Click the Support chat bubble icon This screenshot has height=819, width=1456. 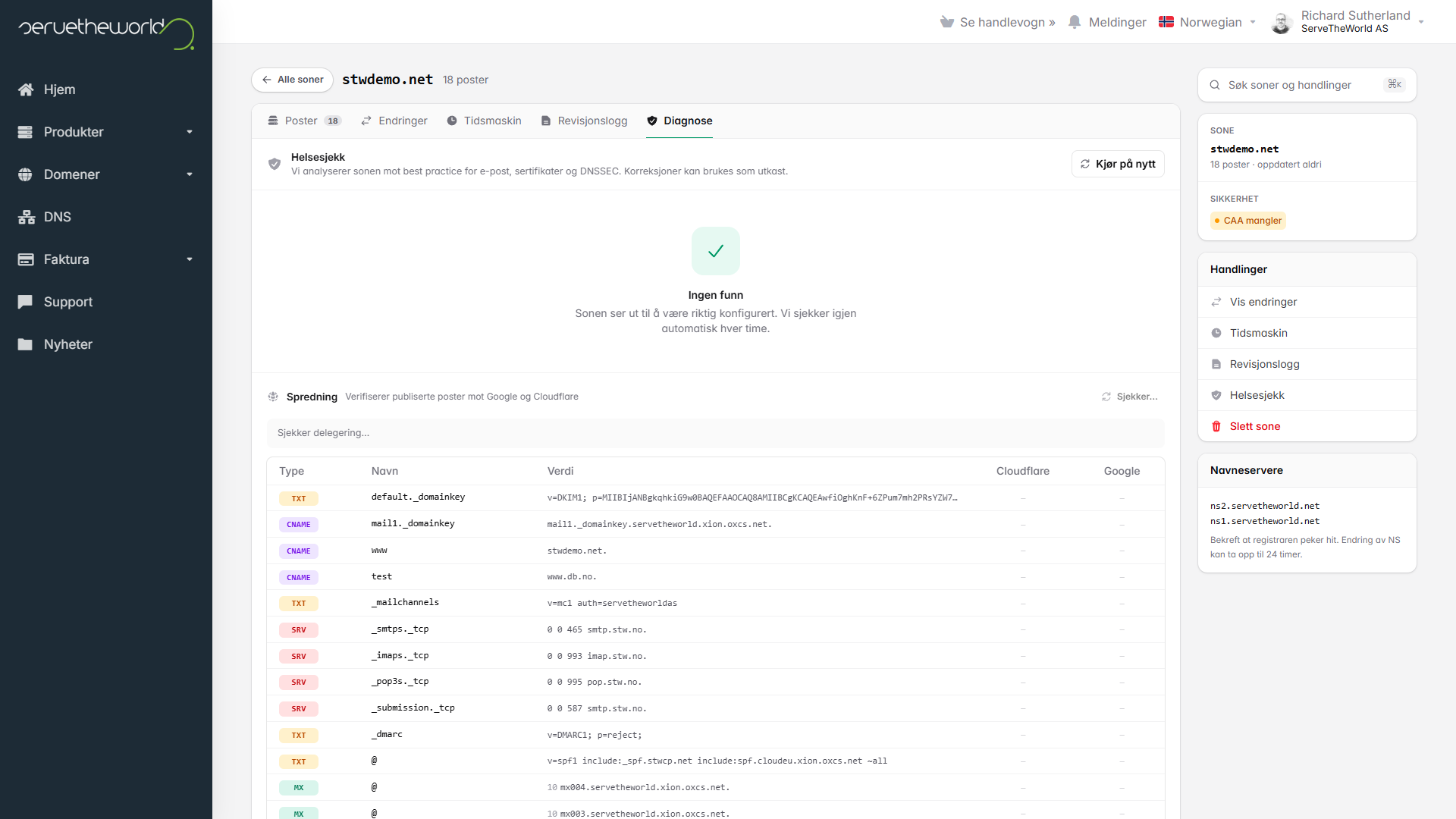pos(25,302)
